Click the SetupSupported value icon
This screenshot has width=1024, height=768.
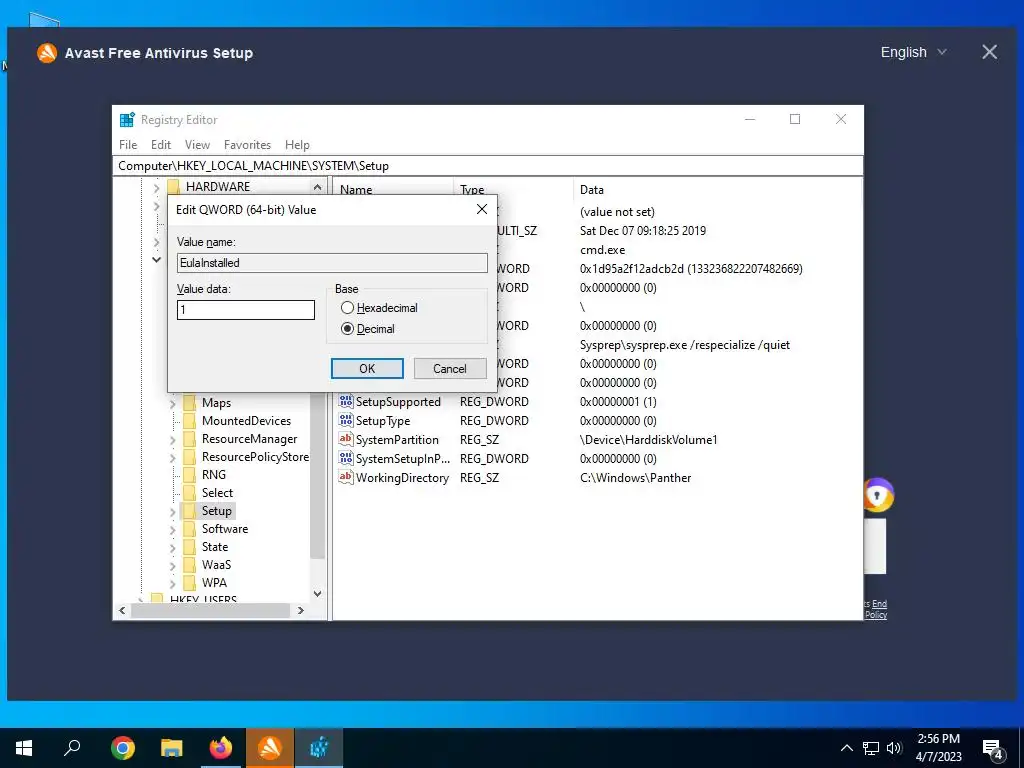[x=345, y=401]
